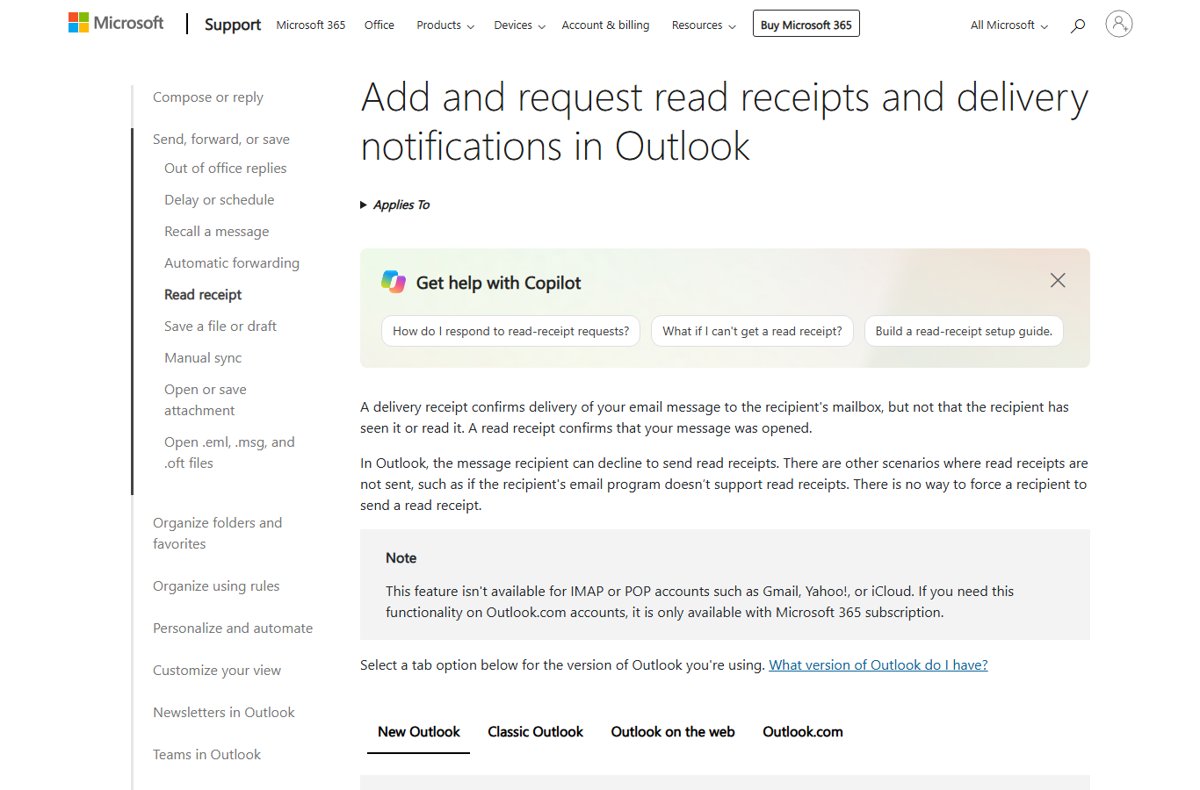Open 'Open or save attachment' article
Screen dimensions: 1200x790
coord(205,400)
